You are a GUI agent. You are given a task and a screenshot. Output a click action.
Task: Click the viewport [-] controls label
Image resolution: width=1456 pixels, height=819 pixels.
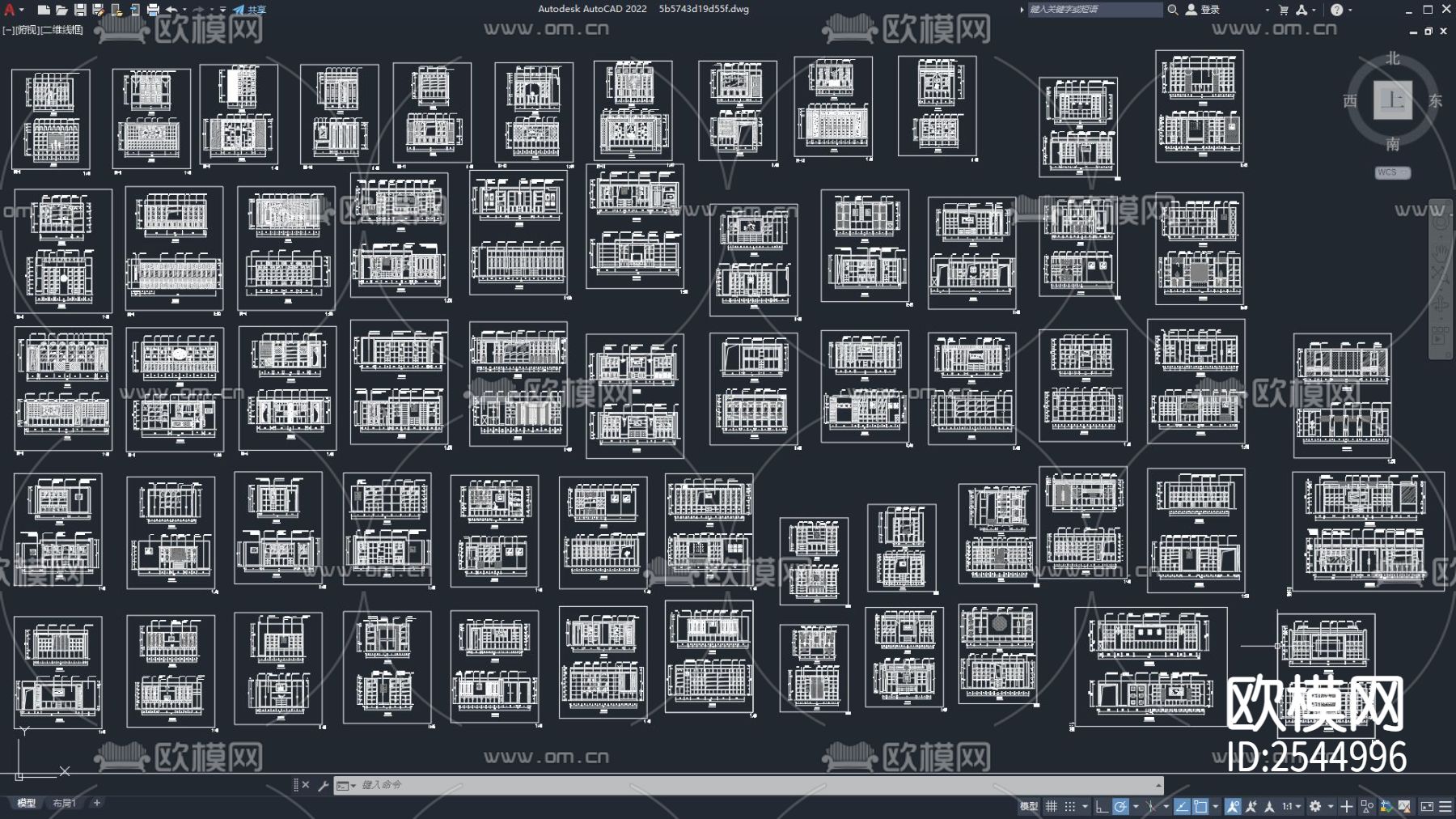pyautogui.click(x=7, y=30)
